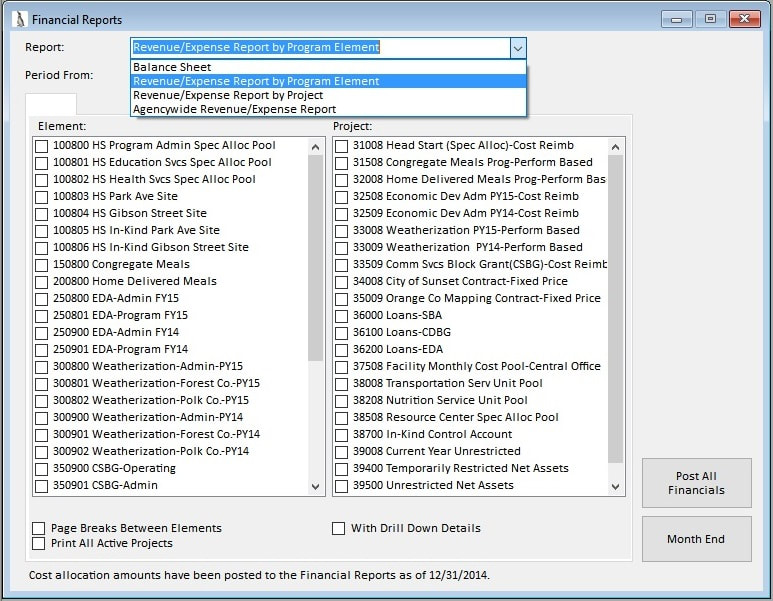Click Post All Financials button

click(697, 483)
